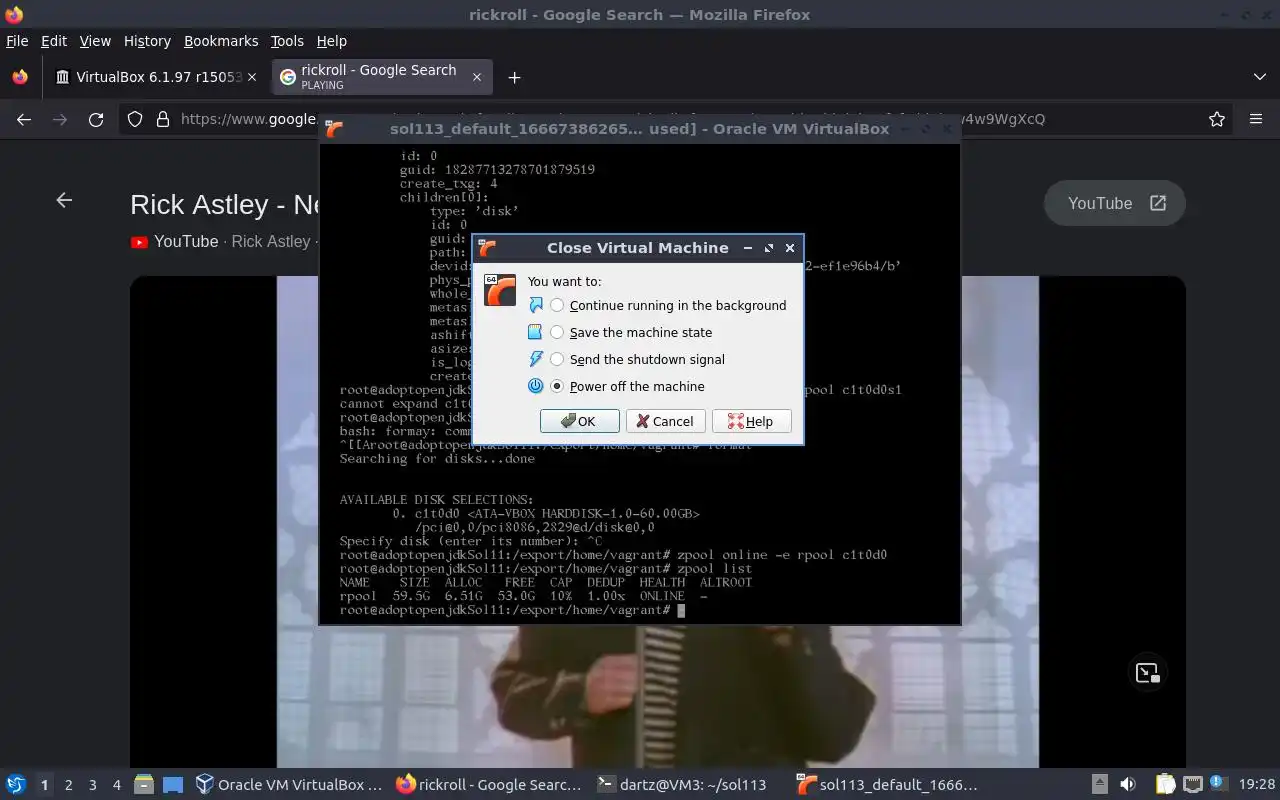The image size is (1280, 800).
Task: Cancel the Close Virtual Machine dialog
Action: [x=666, y=421]
